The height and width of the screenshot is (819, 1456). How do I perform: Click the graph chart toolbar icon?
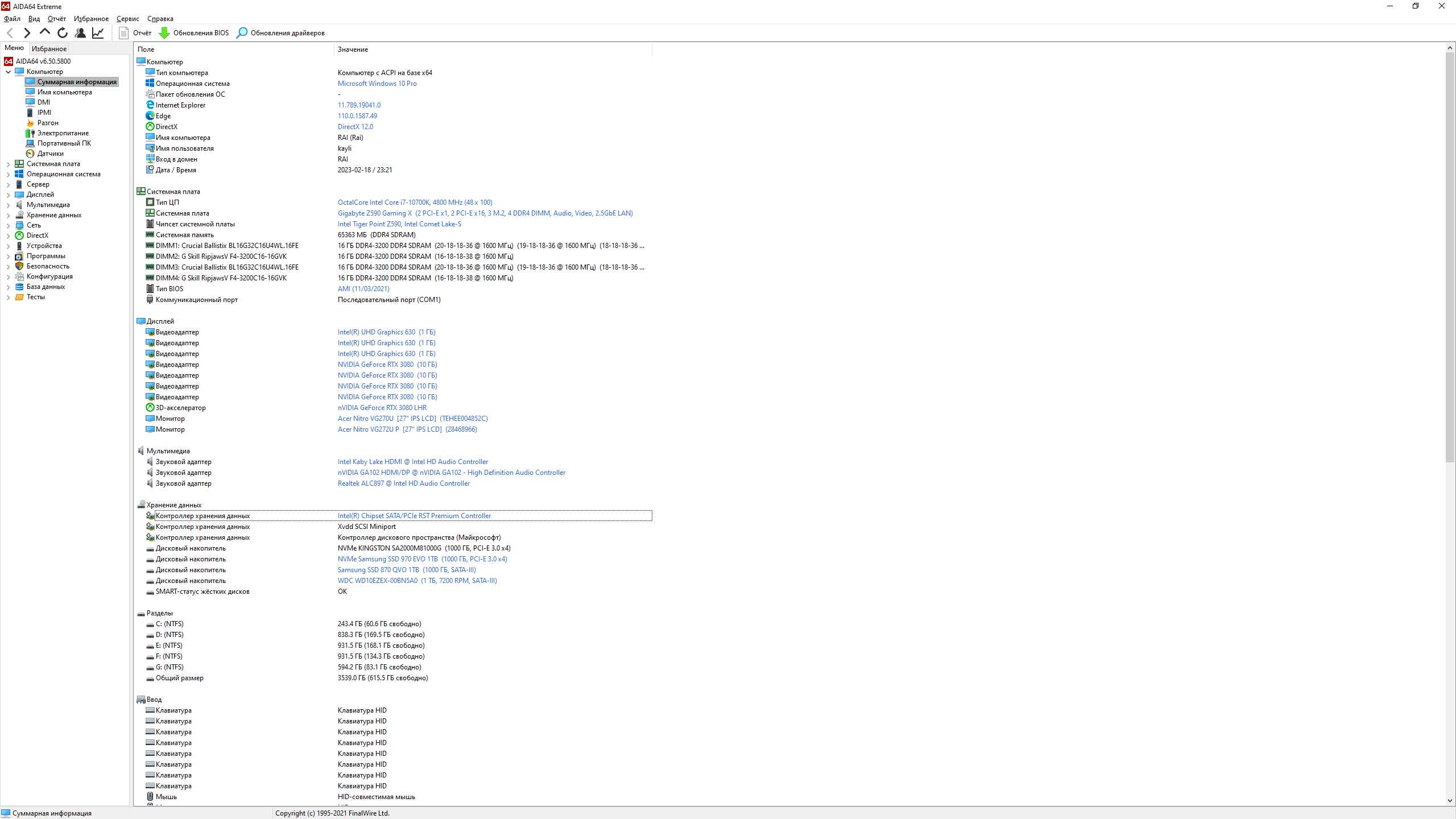pyautogui.click(x=98, y=33)
